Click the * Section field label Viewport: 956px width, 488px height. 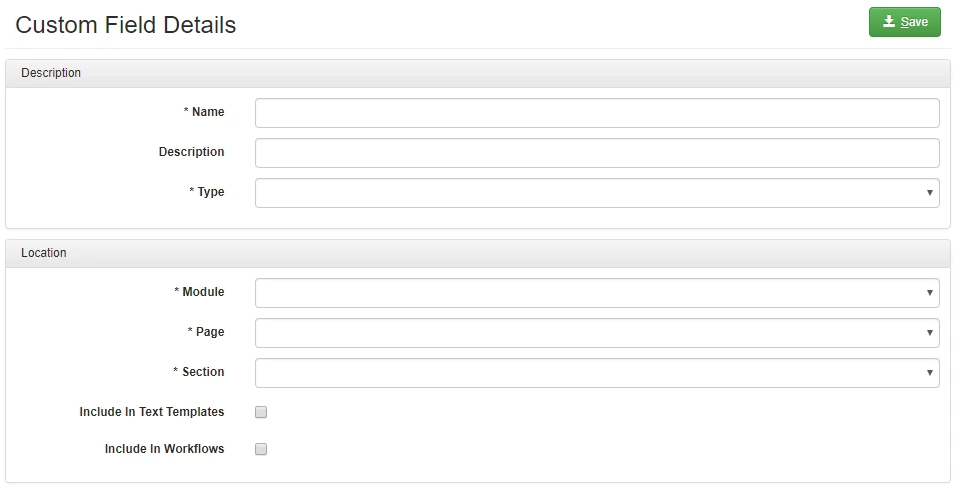point(199,371)
